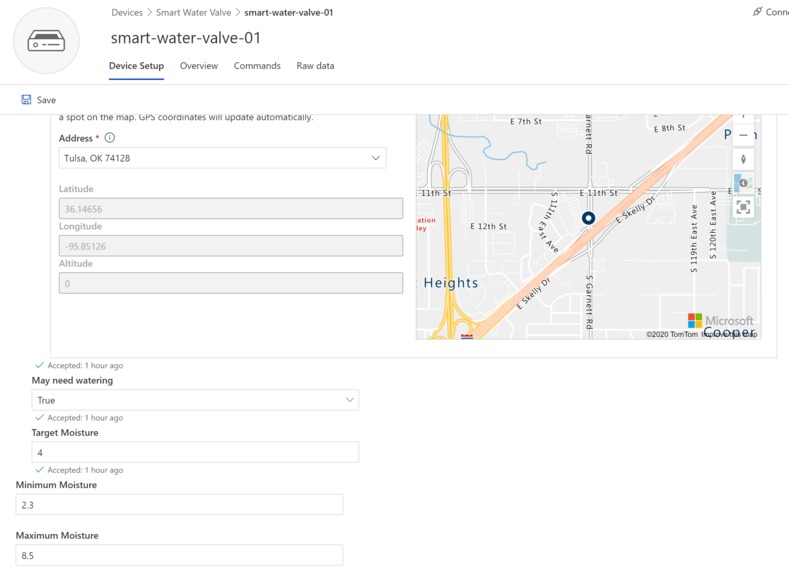Click the 'Latitude' field label
Image resolution: width=789 pixels, height=573 pixels.
76,189
